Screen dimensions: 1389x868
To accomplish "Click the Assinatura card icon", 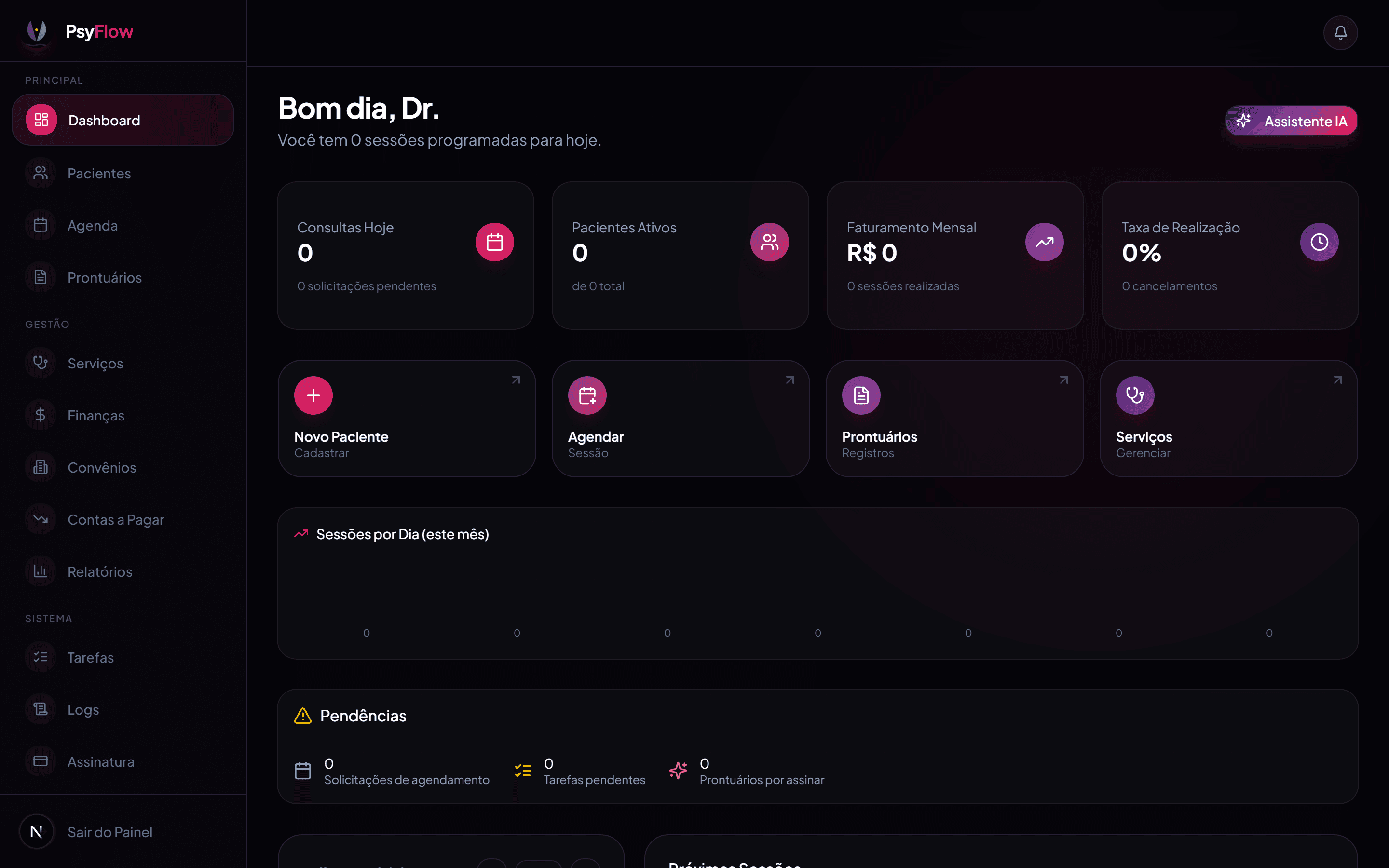I will [40, 761].
